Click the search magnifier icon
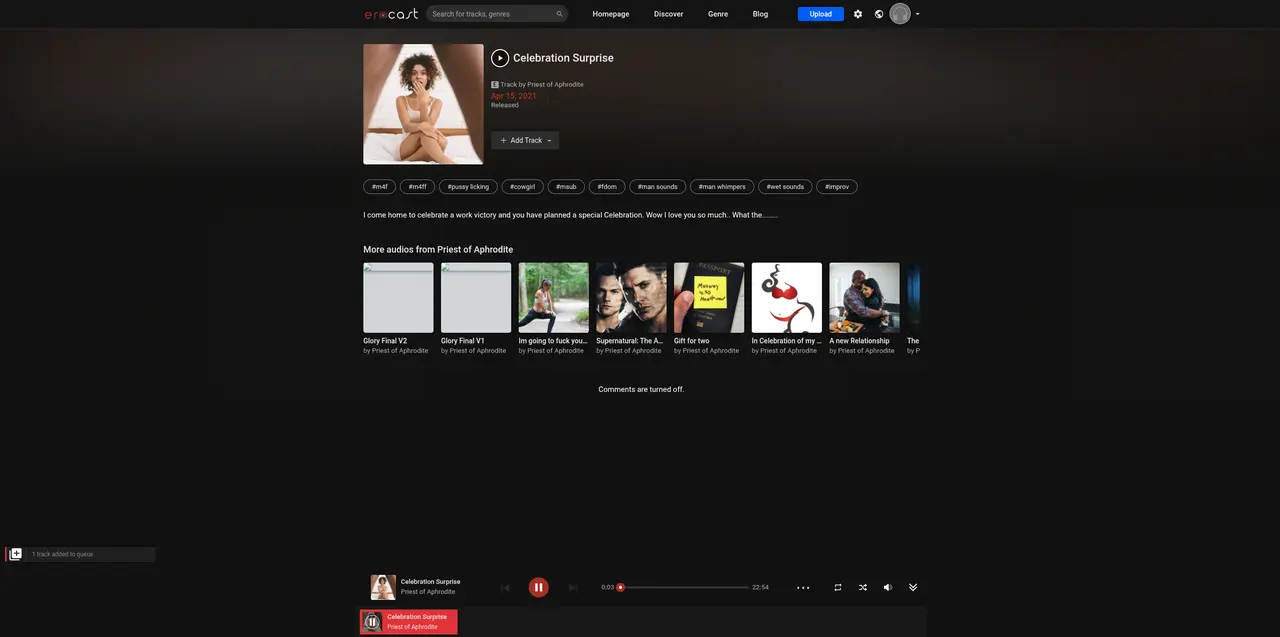The width and height of the screenshot is (1280, 637). pos(560,14)
